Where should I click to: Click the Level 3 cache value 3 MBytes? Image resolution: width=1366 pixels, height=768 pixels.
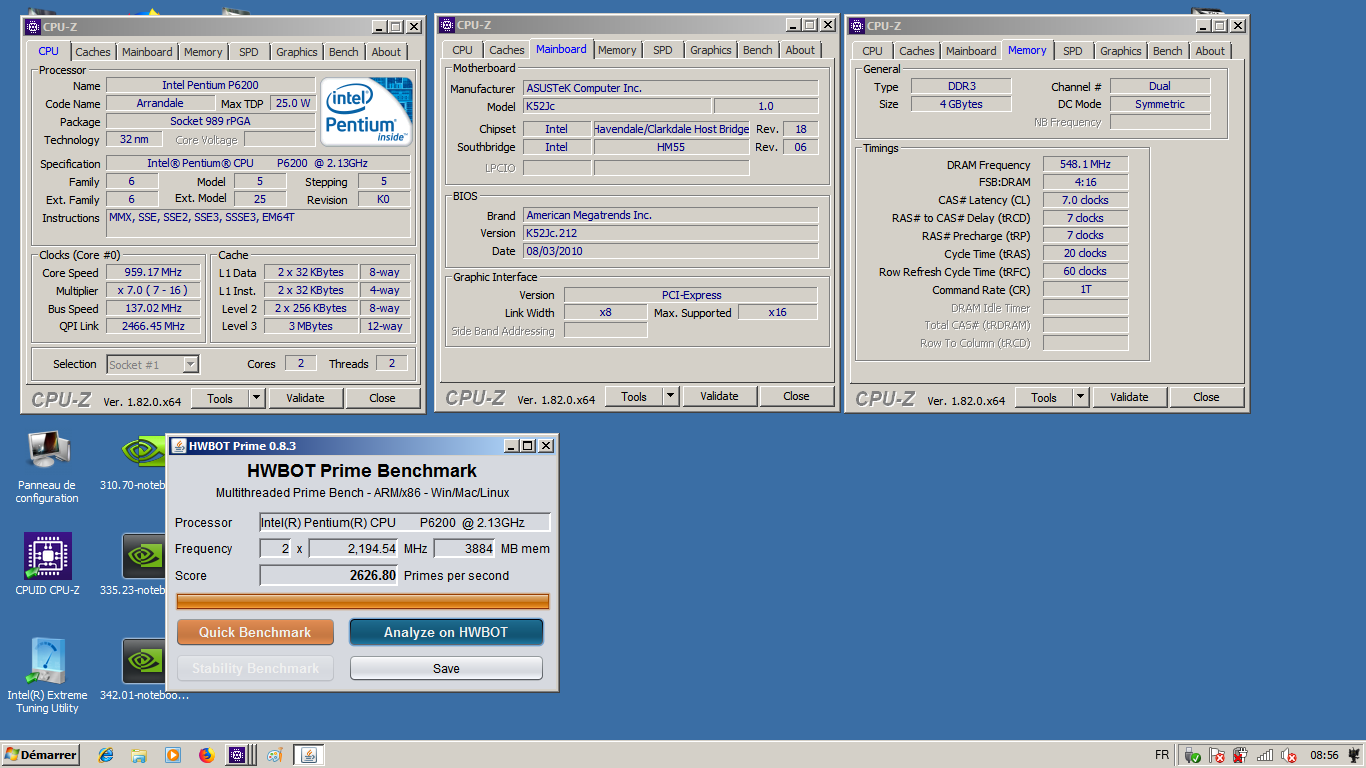[x=311, y=326]
